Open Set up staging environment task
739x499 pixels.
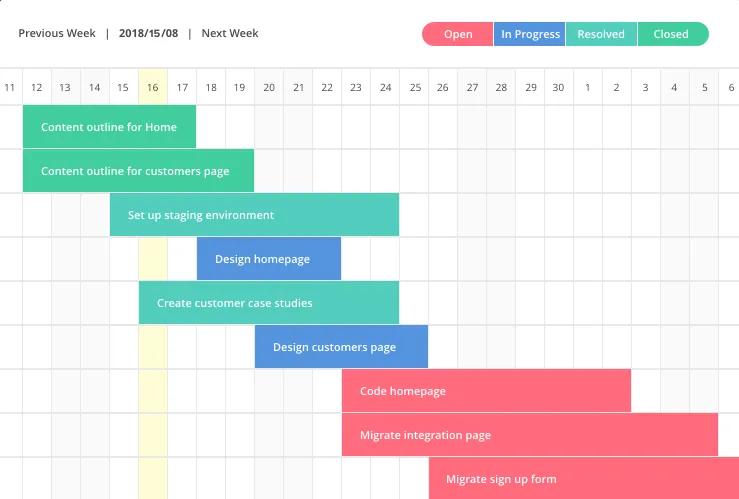(255, 214)
